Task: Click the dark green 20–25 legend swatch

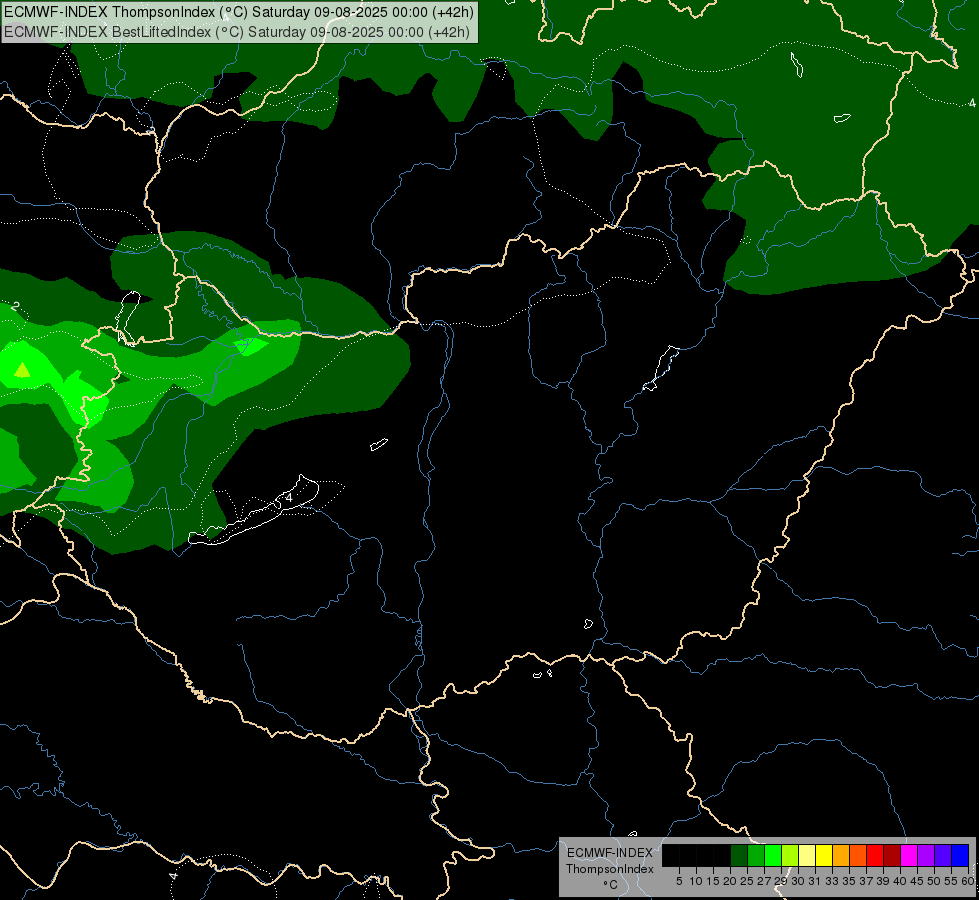Action: 739,855
